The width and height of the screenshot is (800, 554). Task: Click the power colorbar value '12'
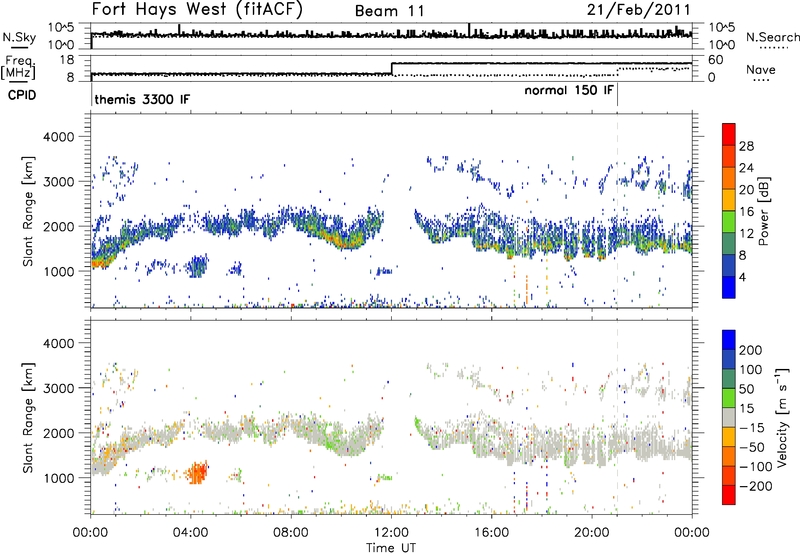(746, 234)
